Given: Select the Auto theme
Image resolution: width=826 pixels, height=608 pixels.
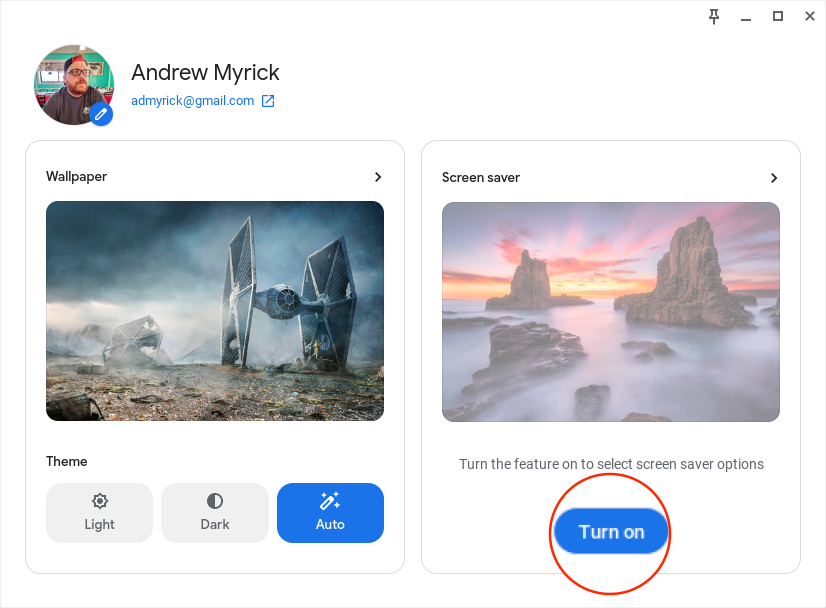Looking at the screenshot, I should click(330, 513).
